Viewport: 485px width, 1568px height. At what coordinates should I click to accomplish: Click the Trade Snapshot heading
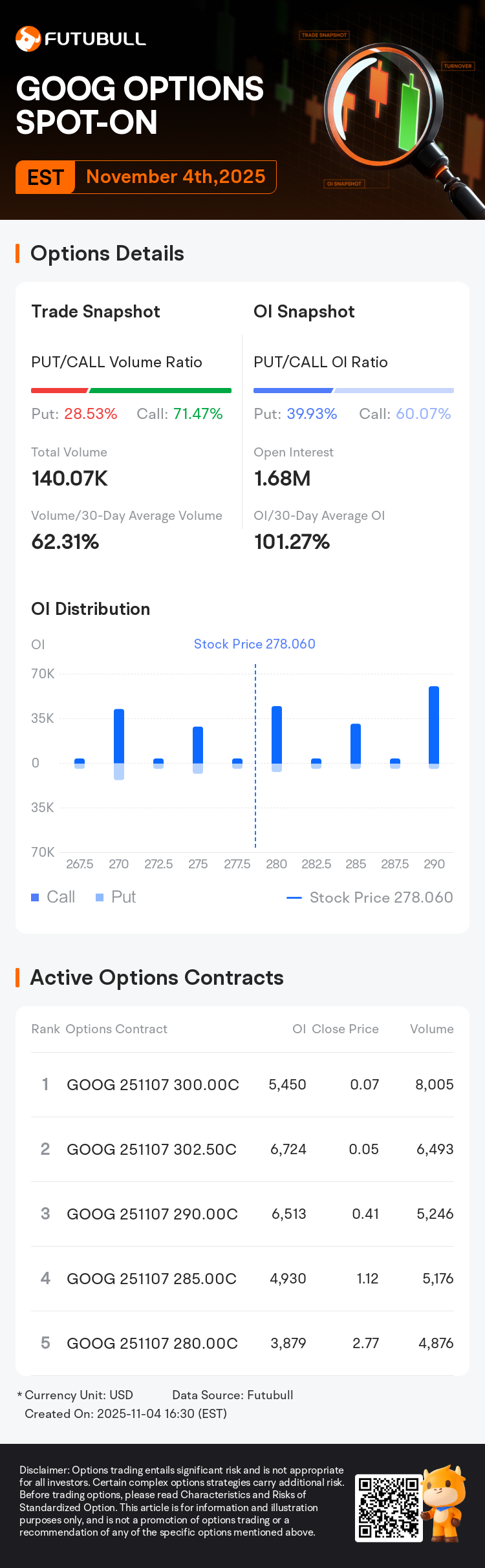pyautogui.click(x=96, y=312)
